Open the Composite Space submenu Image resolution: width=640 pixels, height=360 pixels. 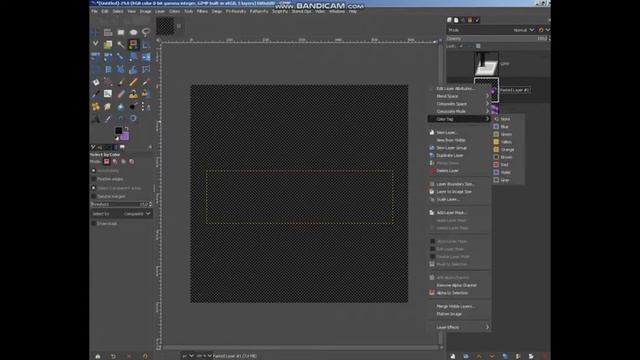tap(459, 104)
